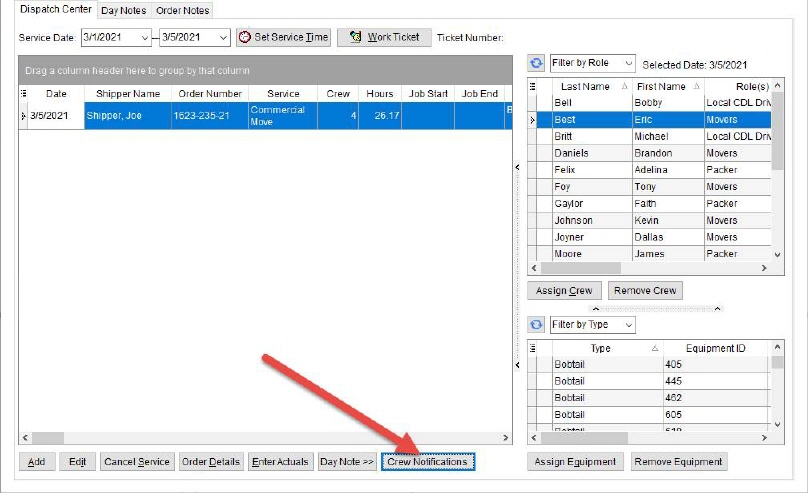Switch to the Order Notes tab
The image size is (808, 493).
tap(182, 10)
